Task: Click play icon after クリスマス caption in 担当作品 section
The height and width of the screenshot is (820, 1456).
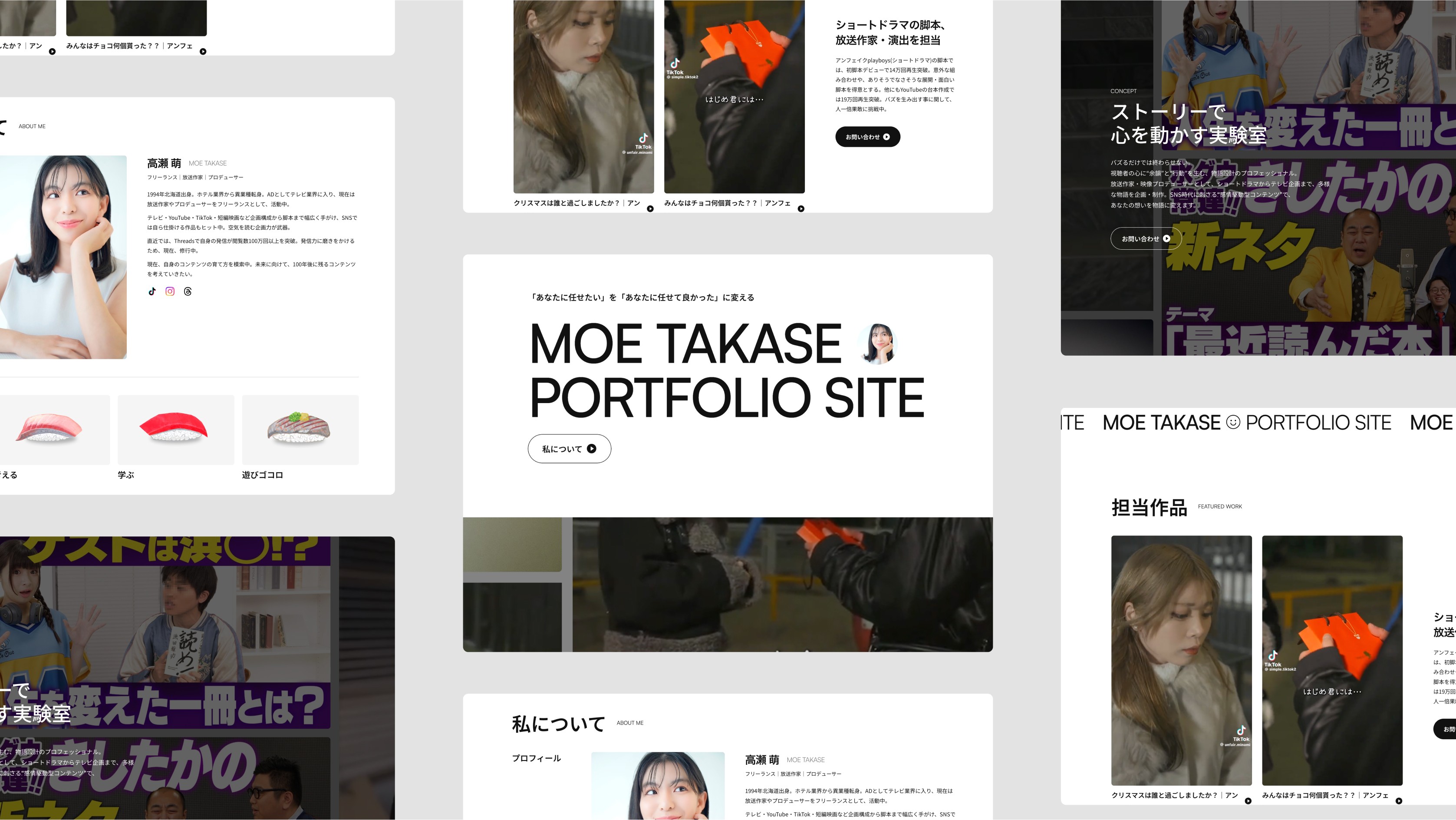Action: 1248,801
